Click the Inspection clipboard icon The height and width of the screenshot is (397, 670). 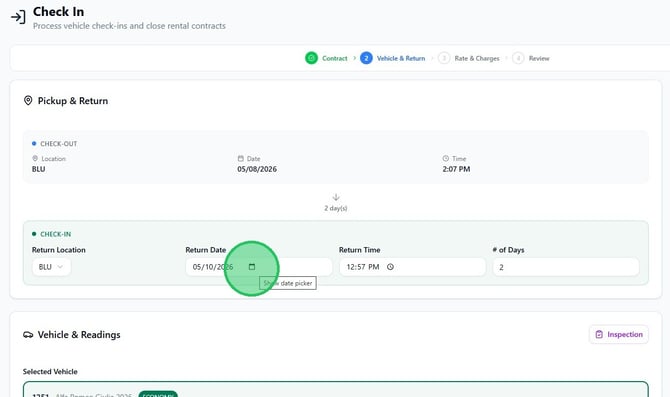599,334
